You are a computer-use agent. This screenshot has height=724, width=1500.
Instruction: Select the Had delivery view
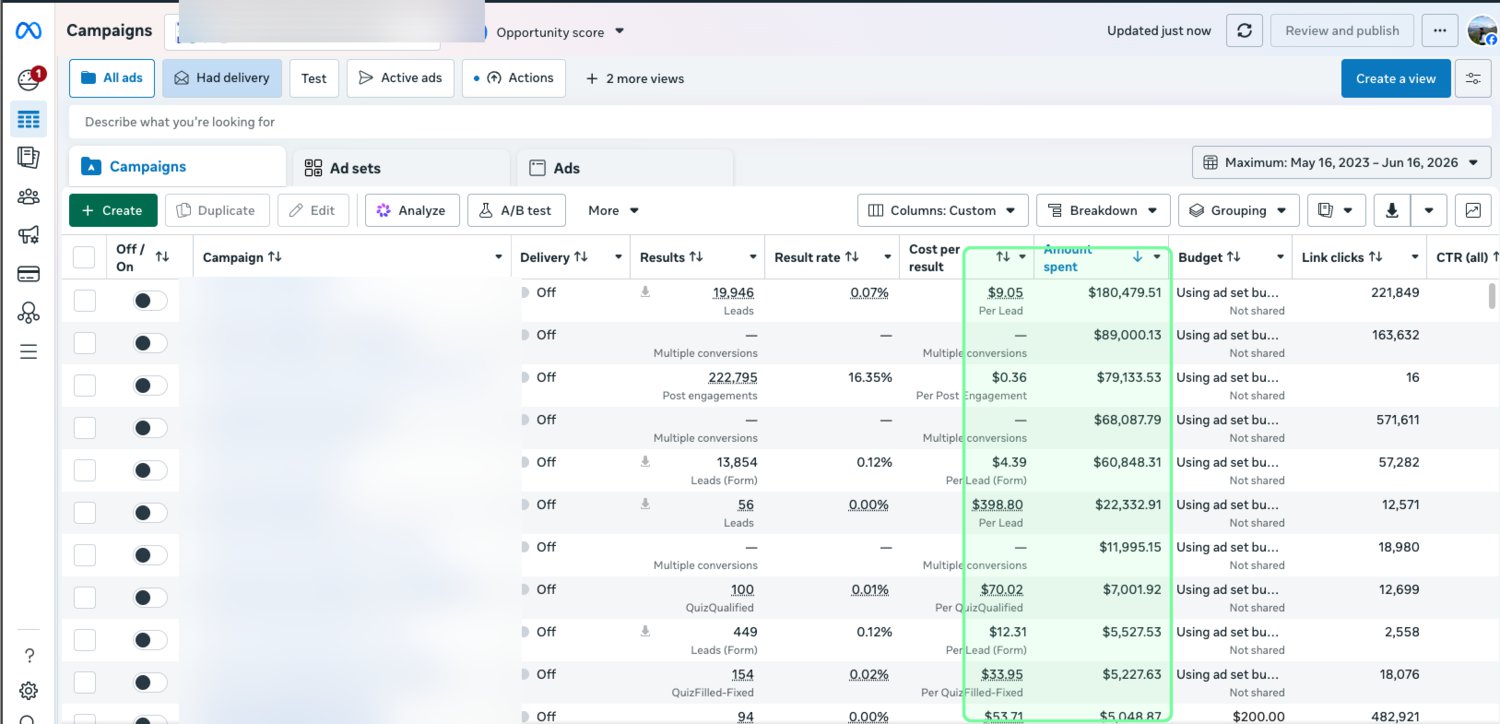click(x=222, y=78)
